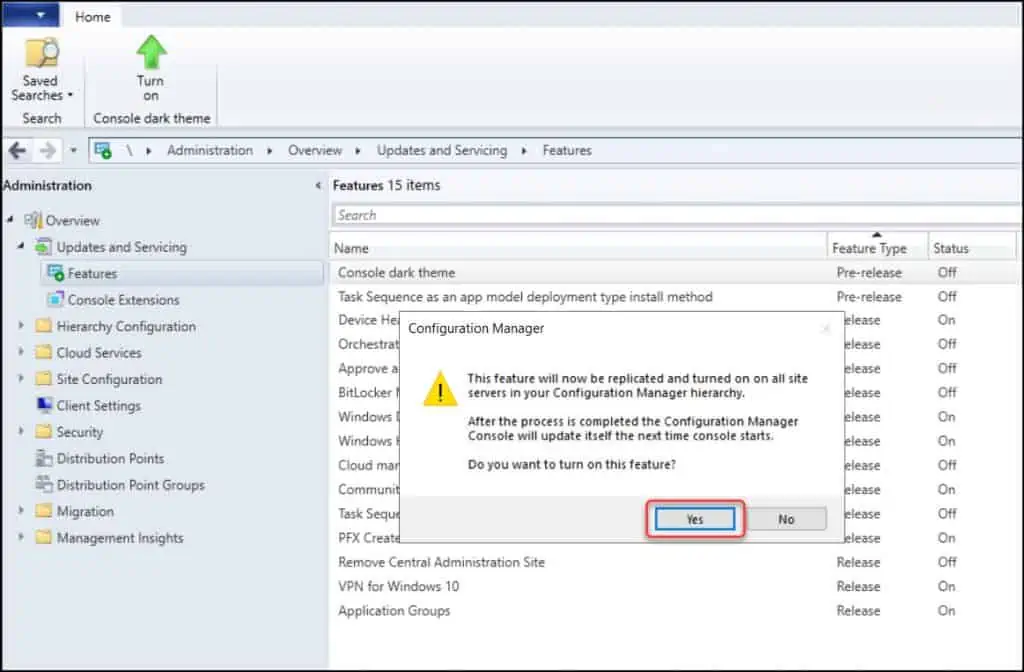Screen dimensions: 1024x672
Task: Select Updates and Servicing tree item
Action: click(121, 247)
